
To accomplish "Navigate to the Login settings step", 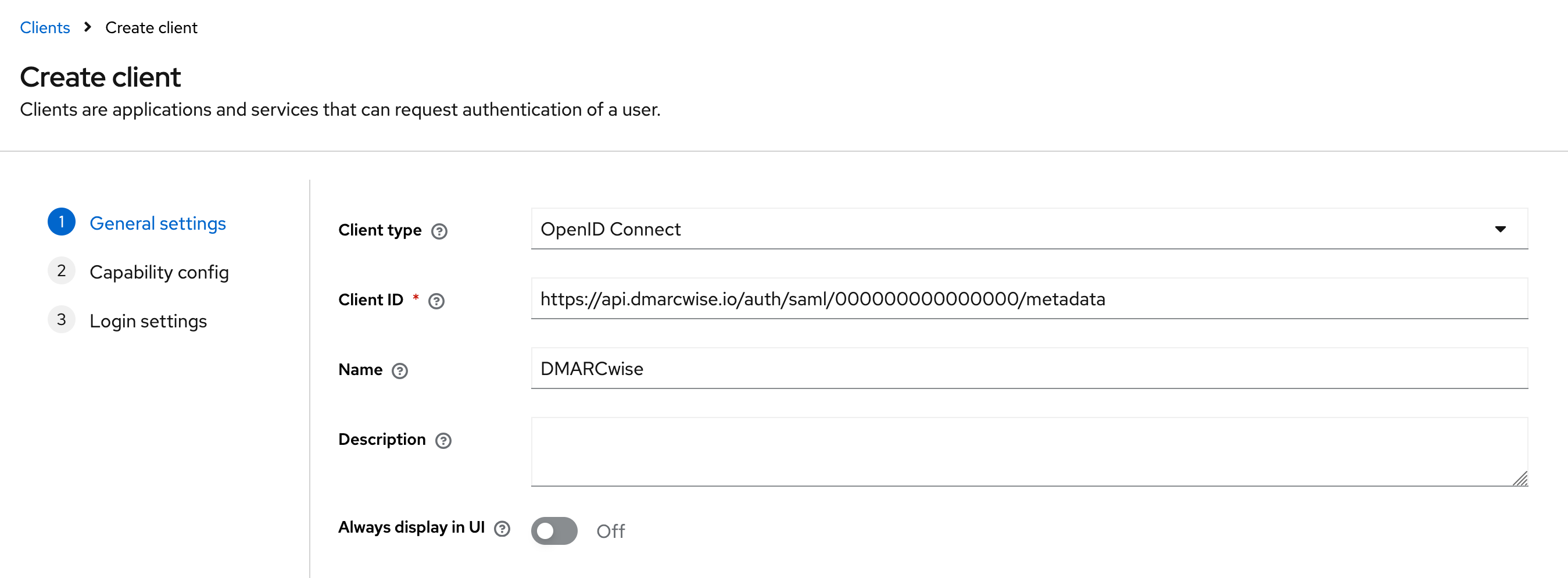I will click(x=148, y=320).
